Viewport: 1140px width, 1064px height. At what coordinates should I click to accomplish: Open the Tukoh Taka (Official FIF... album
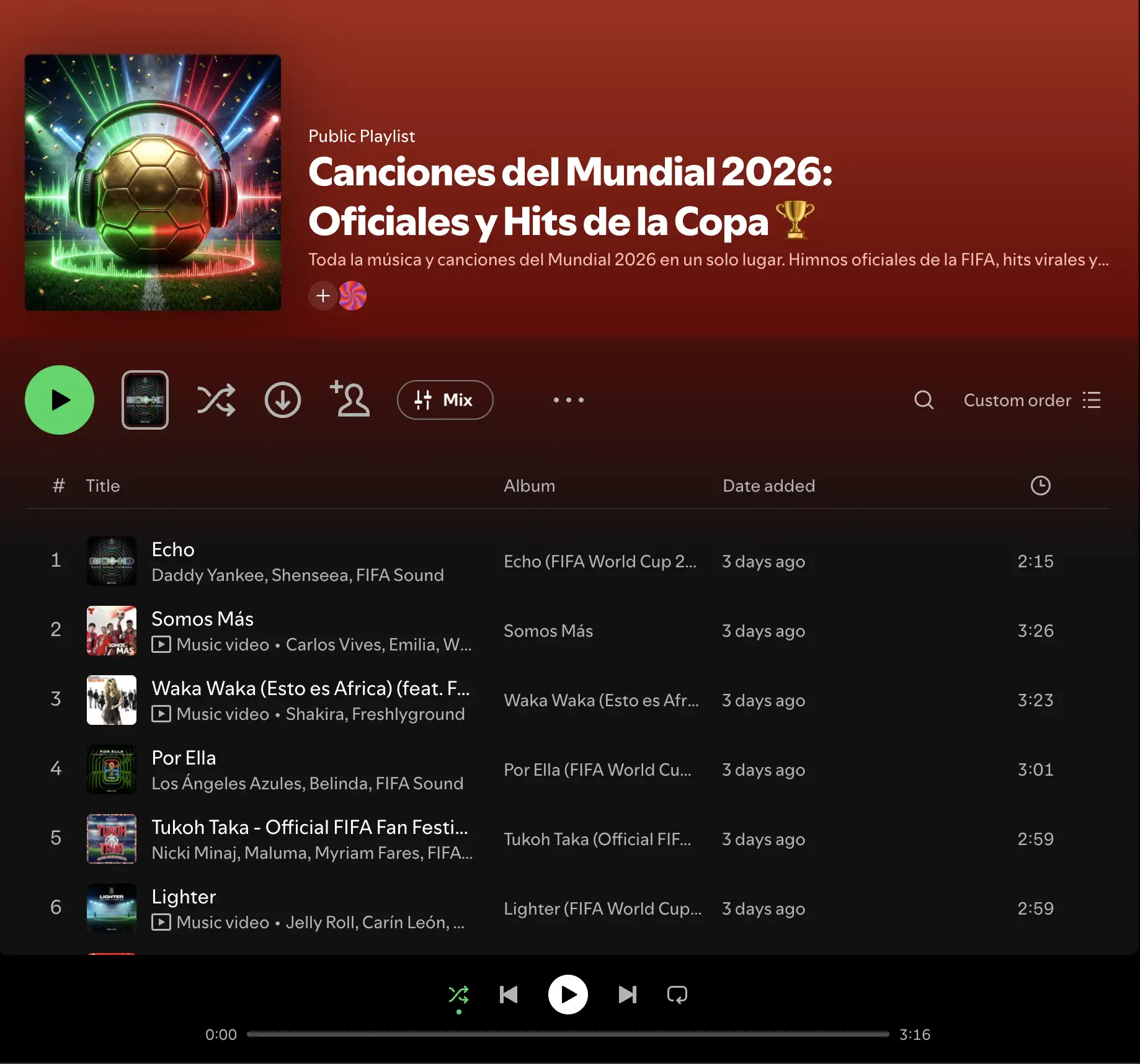pos(597,839)
